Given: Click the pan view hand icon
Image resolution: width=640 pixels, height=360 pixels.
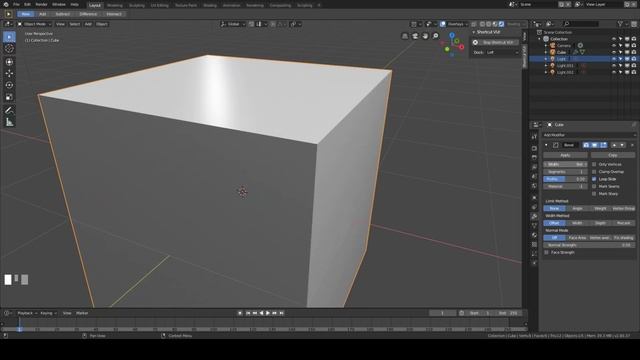Looking at the screenshot, I should (425, 36).
